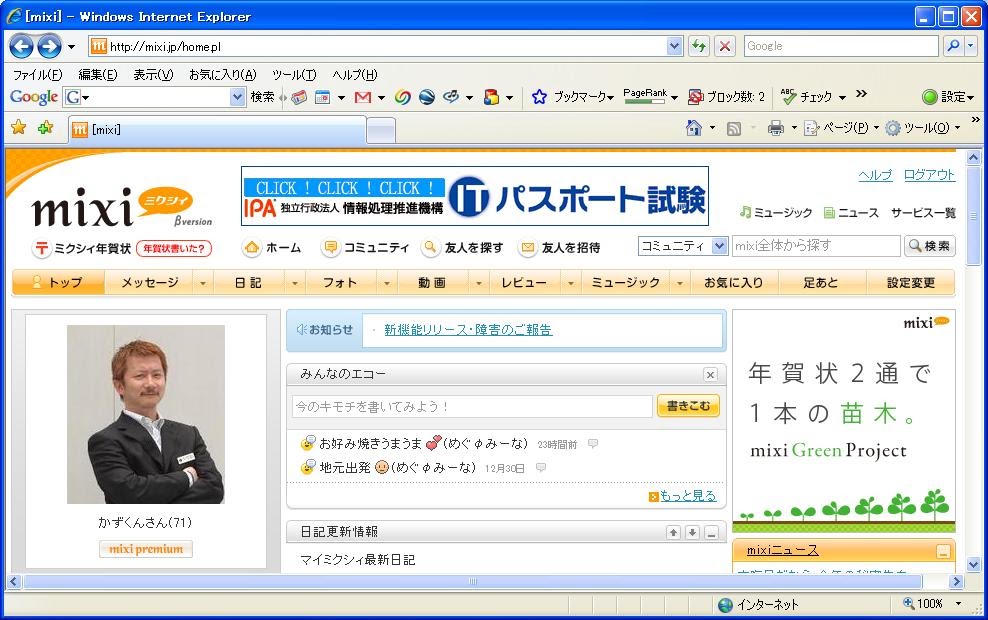Open the ツール(T) menu
The height and width of the screenshot is (620, 988).
coord(294,75)
